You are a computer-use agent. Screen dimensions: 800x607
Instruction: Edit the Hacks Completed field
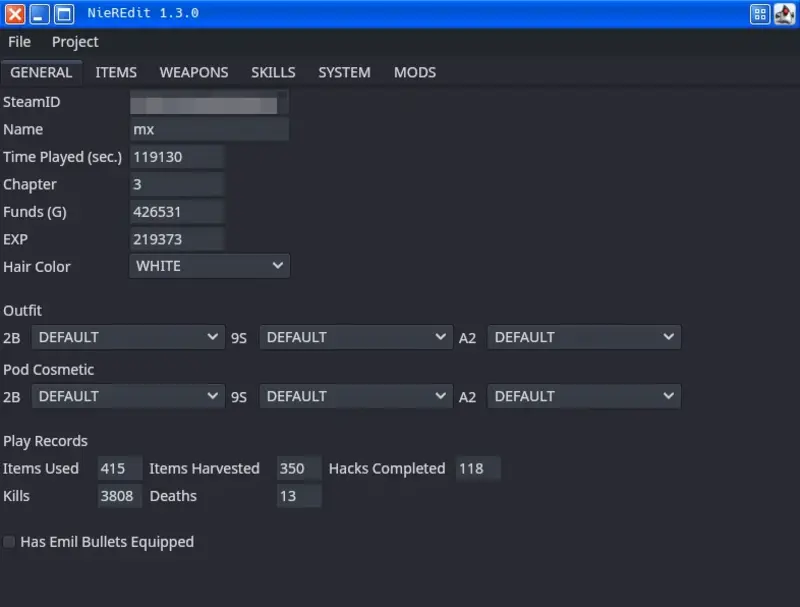pyautogui.click(x=478, y=468)
